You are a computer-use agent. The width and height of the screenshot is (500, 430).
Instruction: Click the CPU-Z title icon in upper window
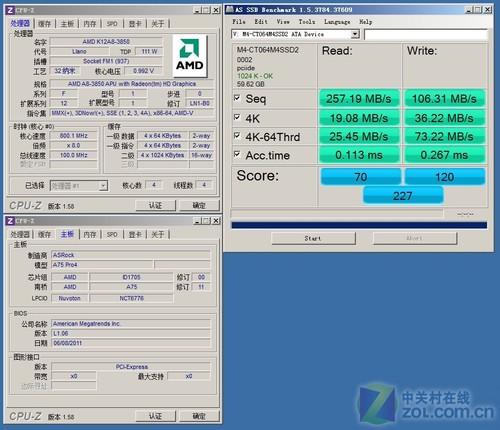point(10,10)
